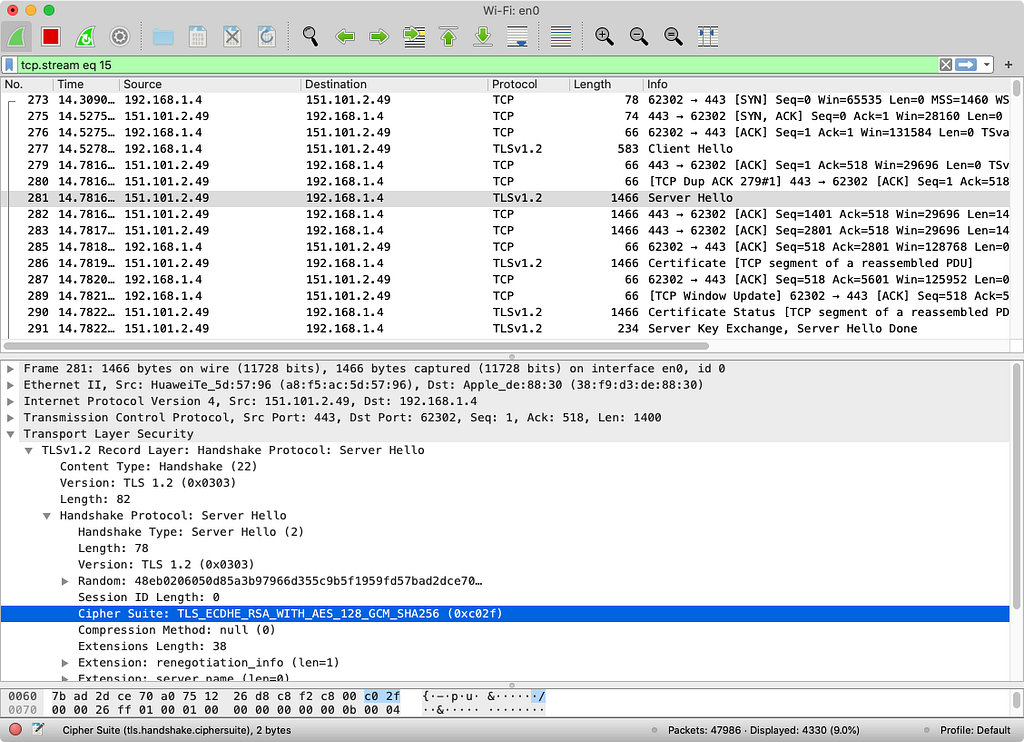Go back in packet history arrow
1024x742 pixels.
click(345, 37)
